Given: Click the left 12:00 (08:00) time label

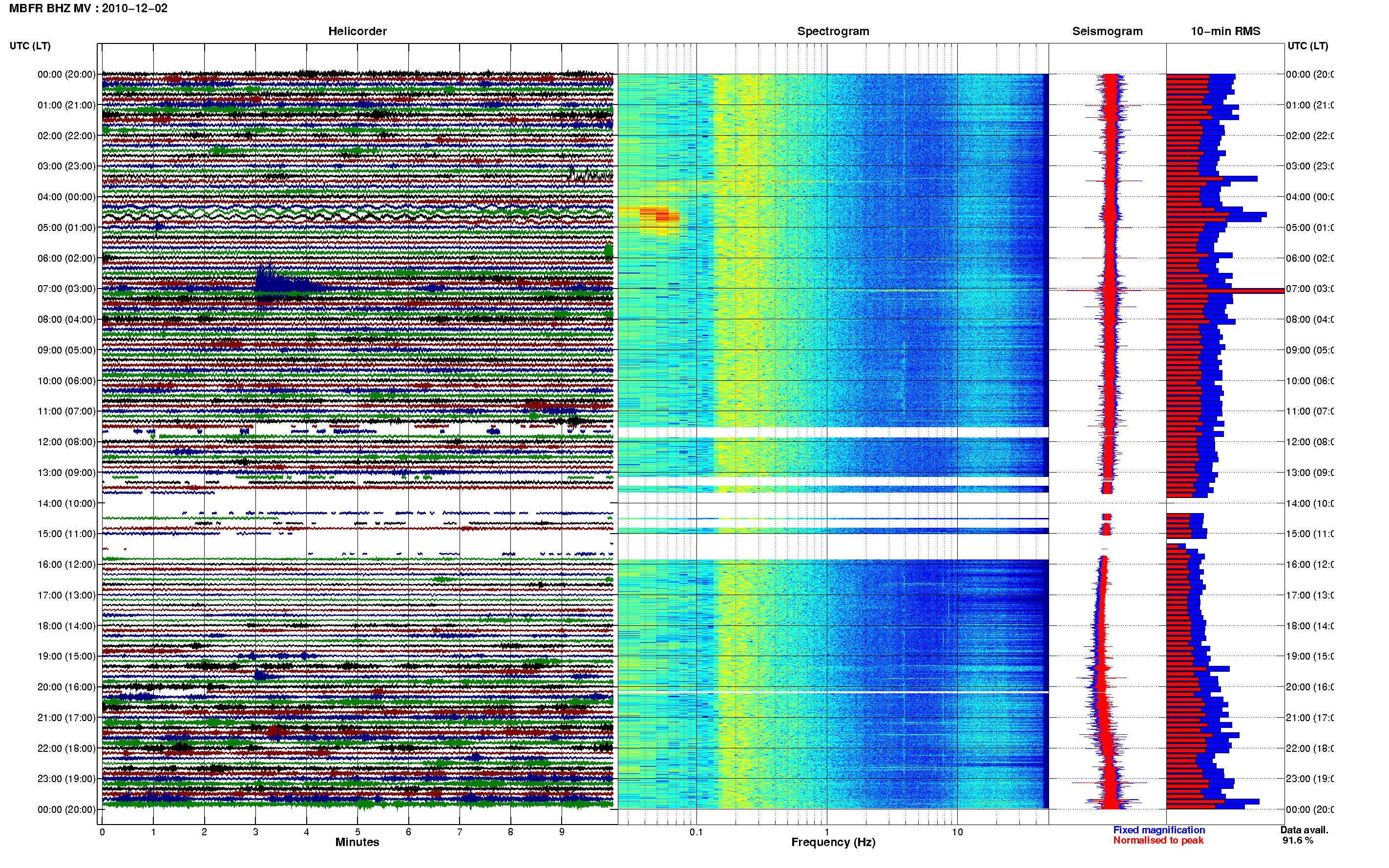Looking at the screenshot, I should [x=66, y=441].
